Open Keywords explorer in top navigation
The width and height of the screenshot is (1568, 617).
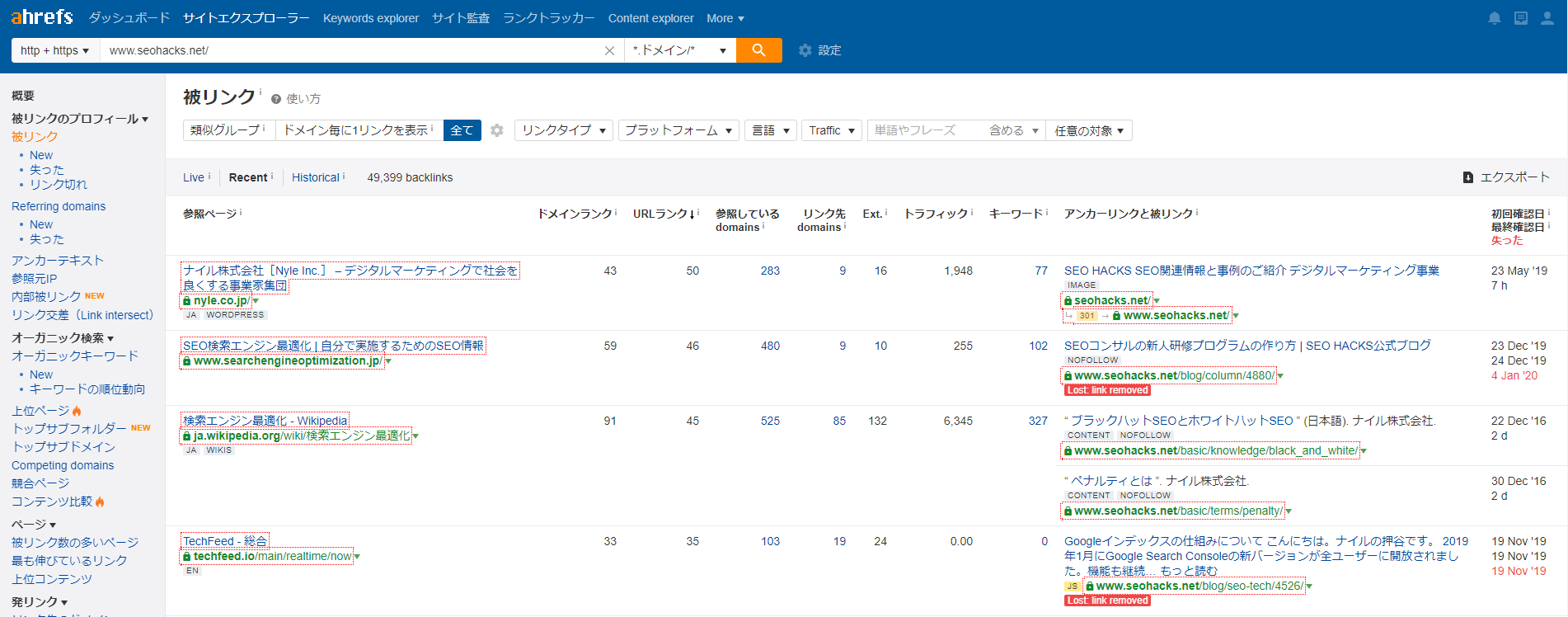click(x=371, y=18)
